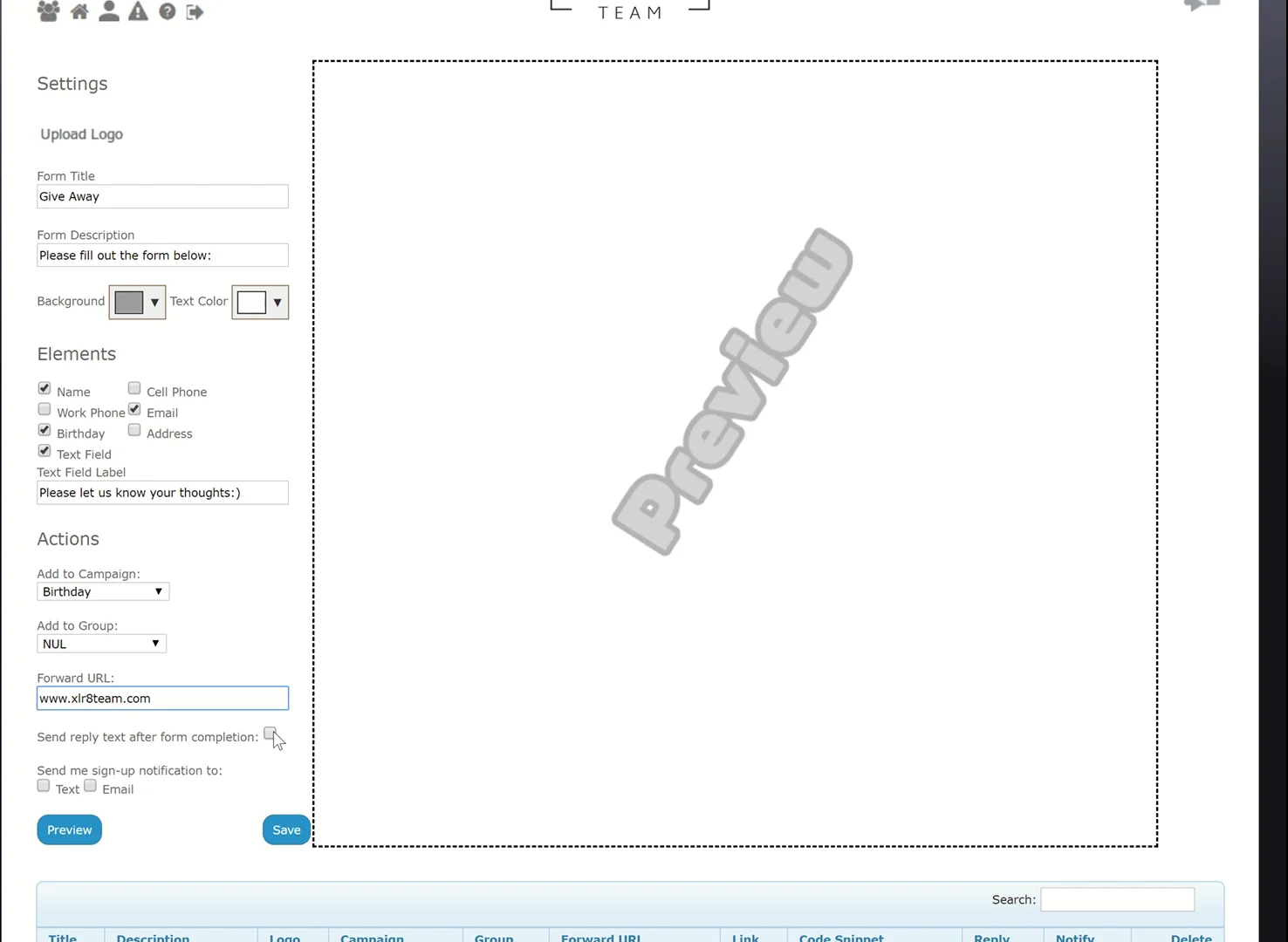Image resolution: width=1288 pixels, height=942 pixels.
Task: Click the logout arrow icon
Action: pyautogui.click(x=195, y=11)
